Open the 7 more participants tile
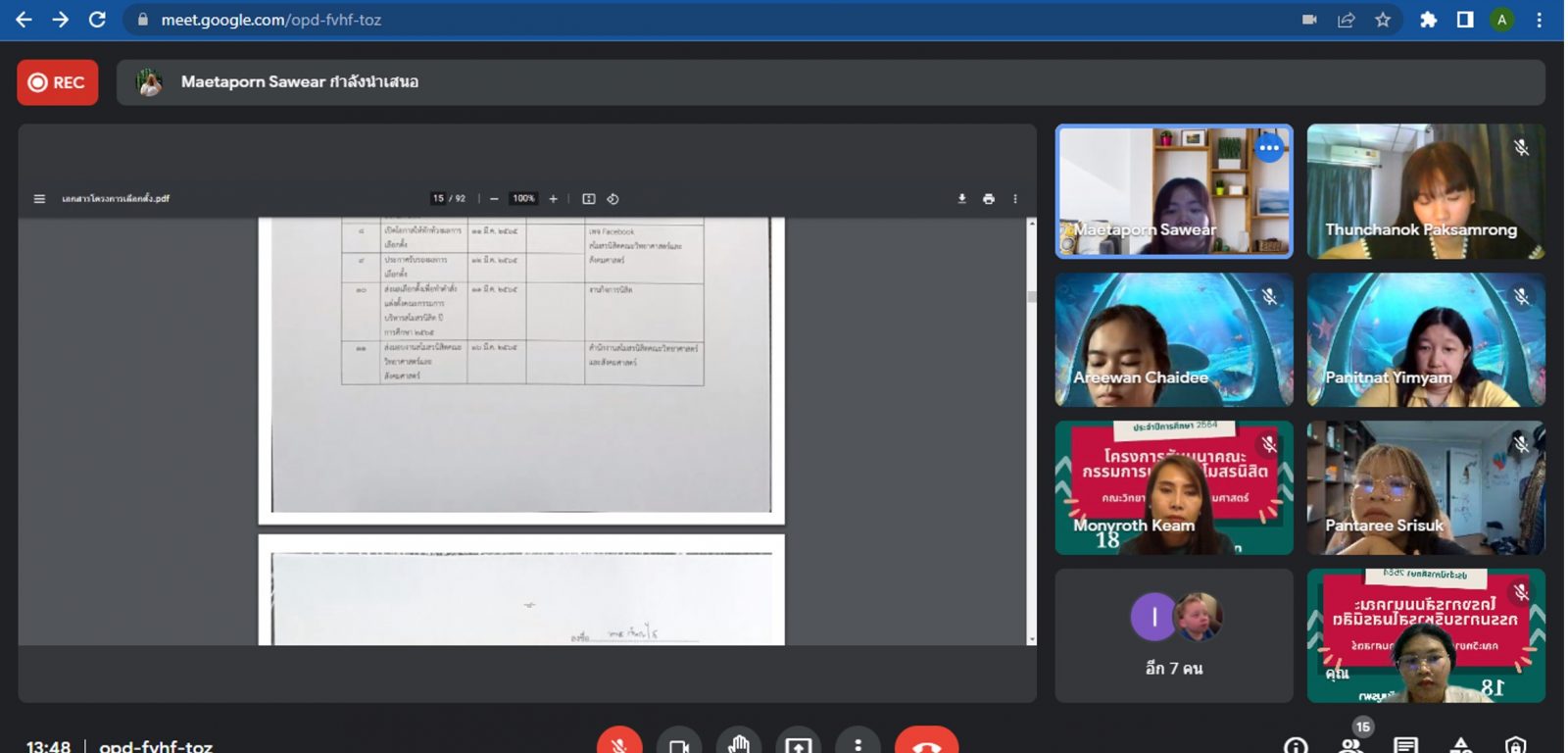1568x753 pixels. (1173, 635)
